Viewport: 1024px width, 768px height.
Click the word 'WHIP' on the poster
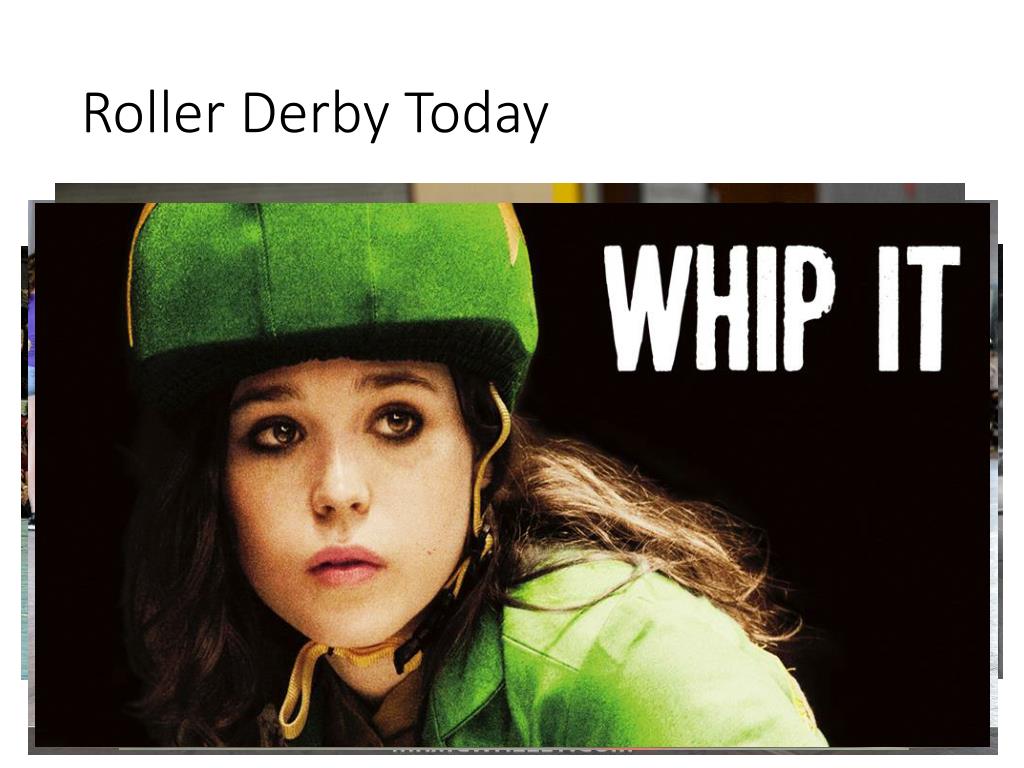[x=720, y=308]
